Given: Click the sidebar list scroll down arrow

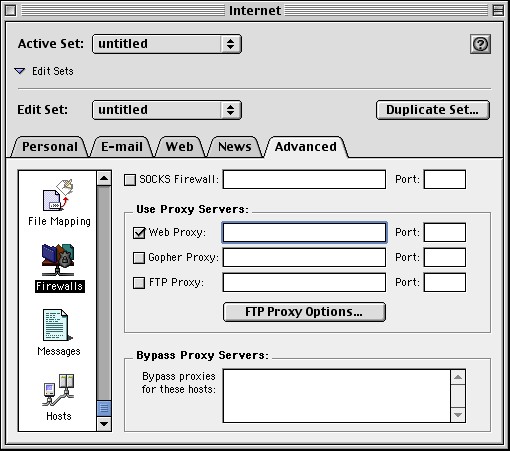Looking at the screenshot, I should pos(104,424).
